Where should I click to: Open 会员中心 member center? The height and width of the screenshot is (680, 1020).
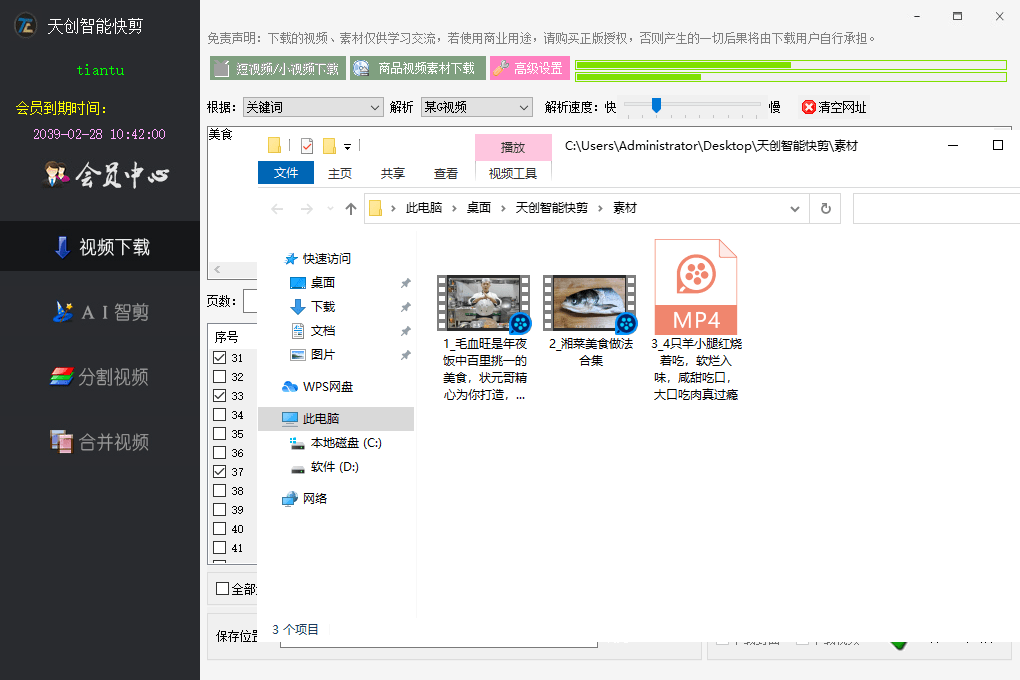pyautogui.click(x=106, y=174)
